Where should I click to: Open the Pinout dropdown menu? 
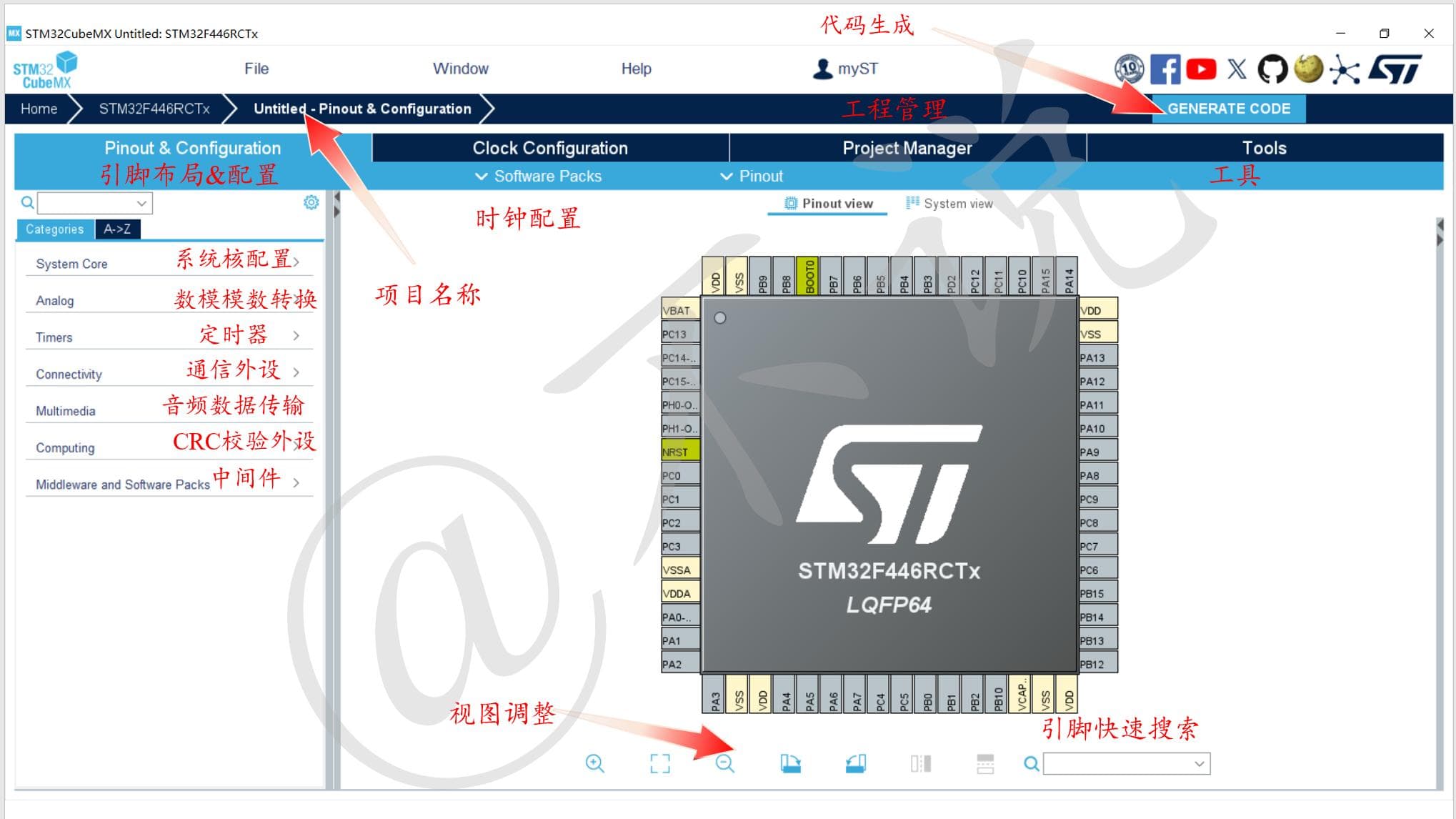(x=752, y=177)
